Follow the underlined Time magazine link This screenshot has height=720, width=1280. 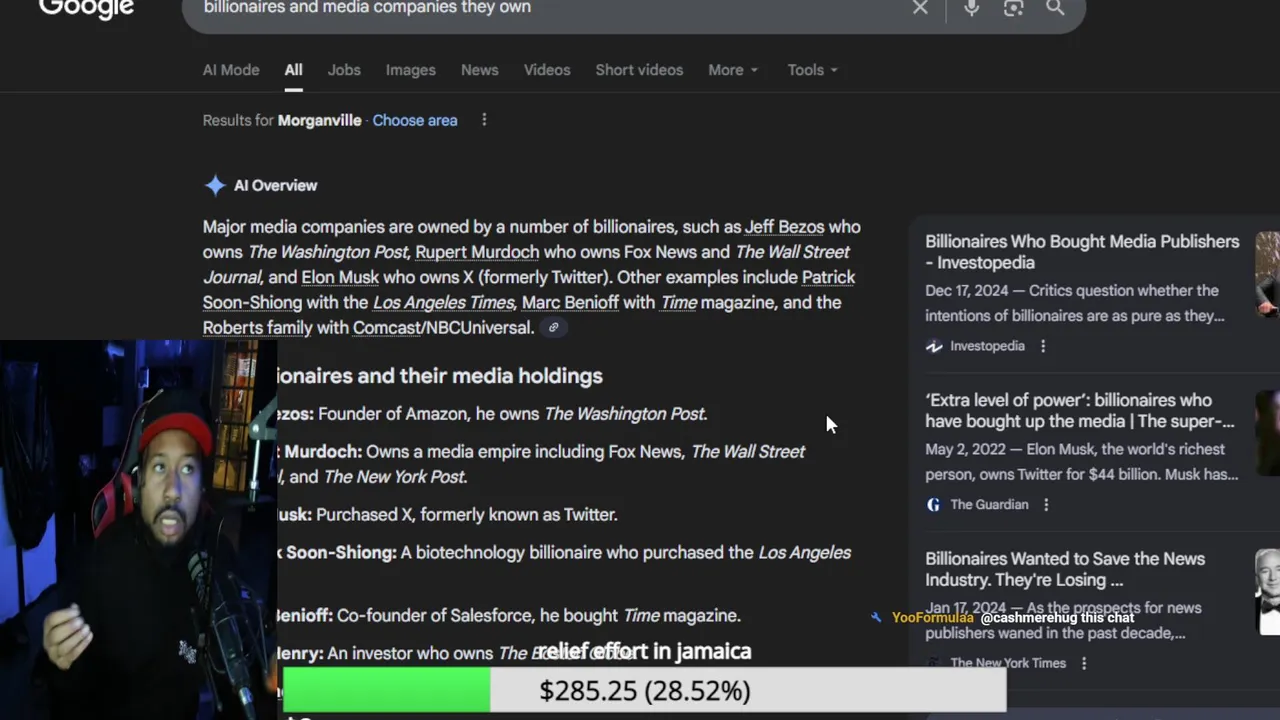point(678,302)
